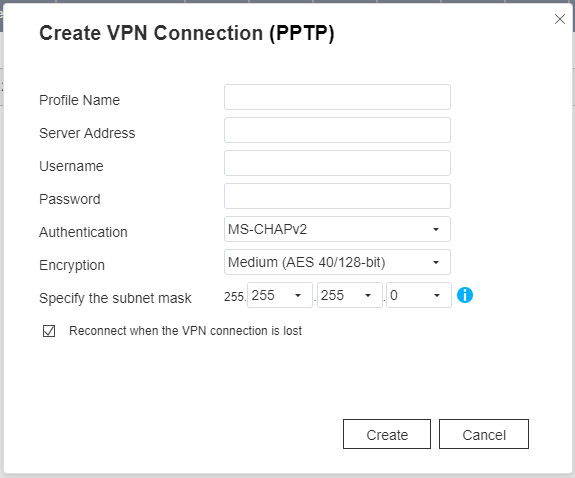Image resolution: width=575 pixels, height=478 pixels.
Task: Click the Username label text
Action: [71, 166]
